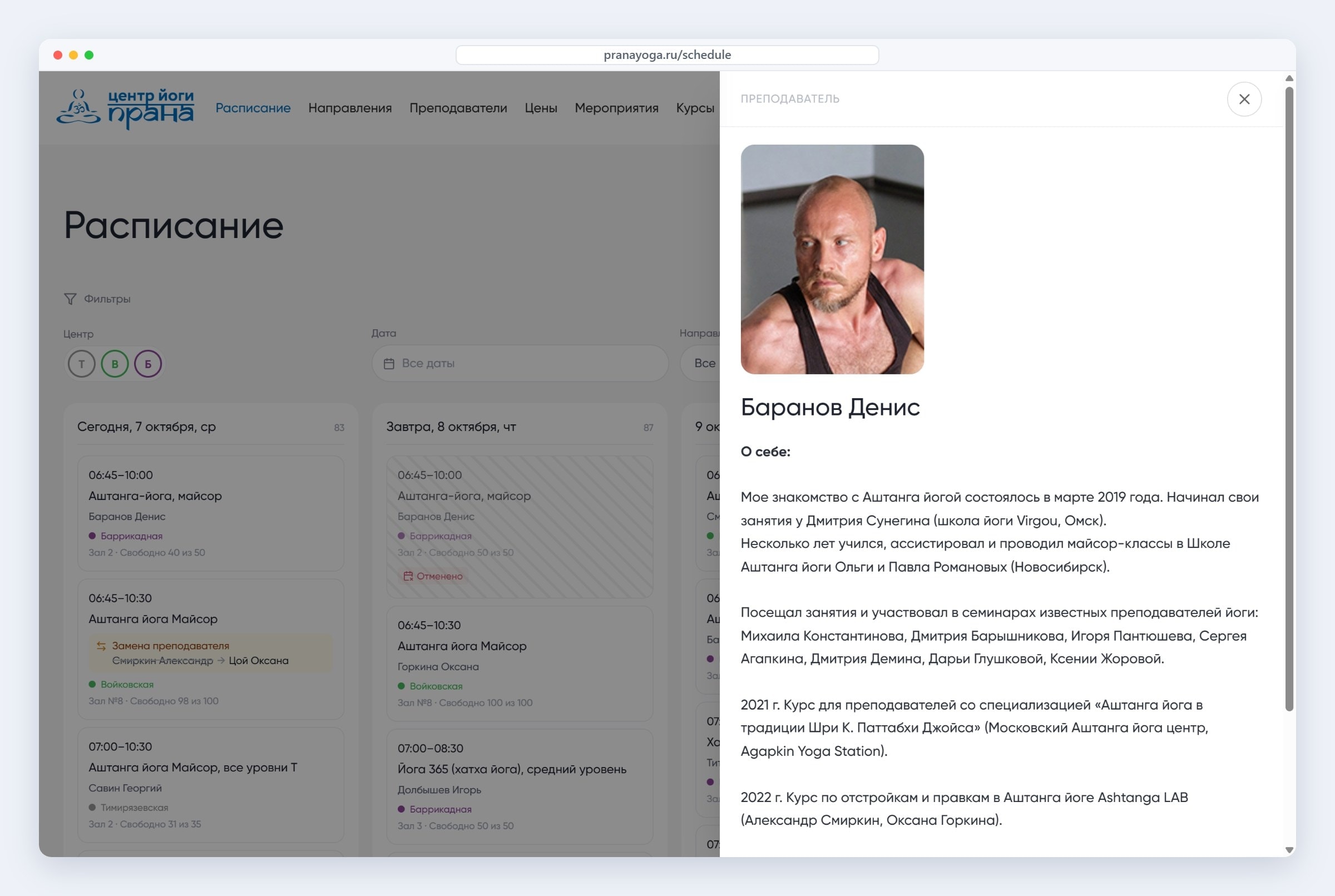Click the calendar icon in date field
Viewport: 1335px width, 896px height.
click(389, 363)
